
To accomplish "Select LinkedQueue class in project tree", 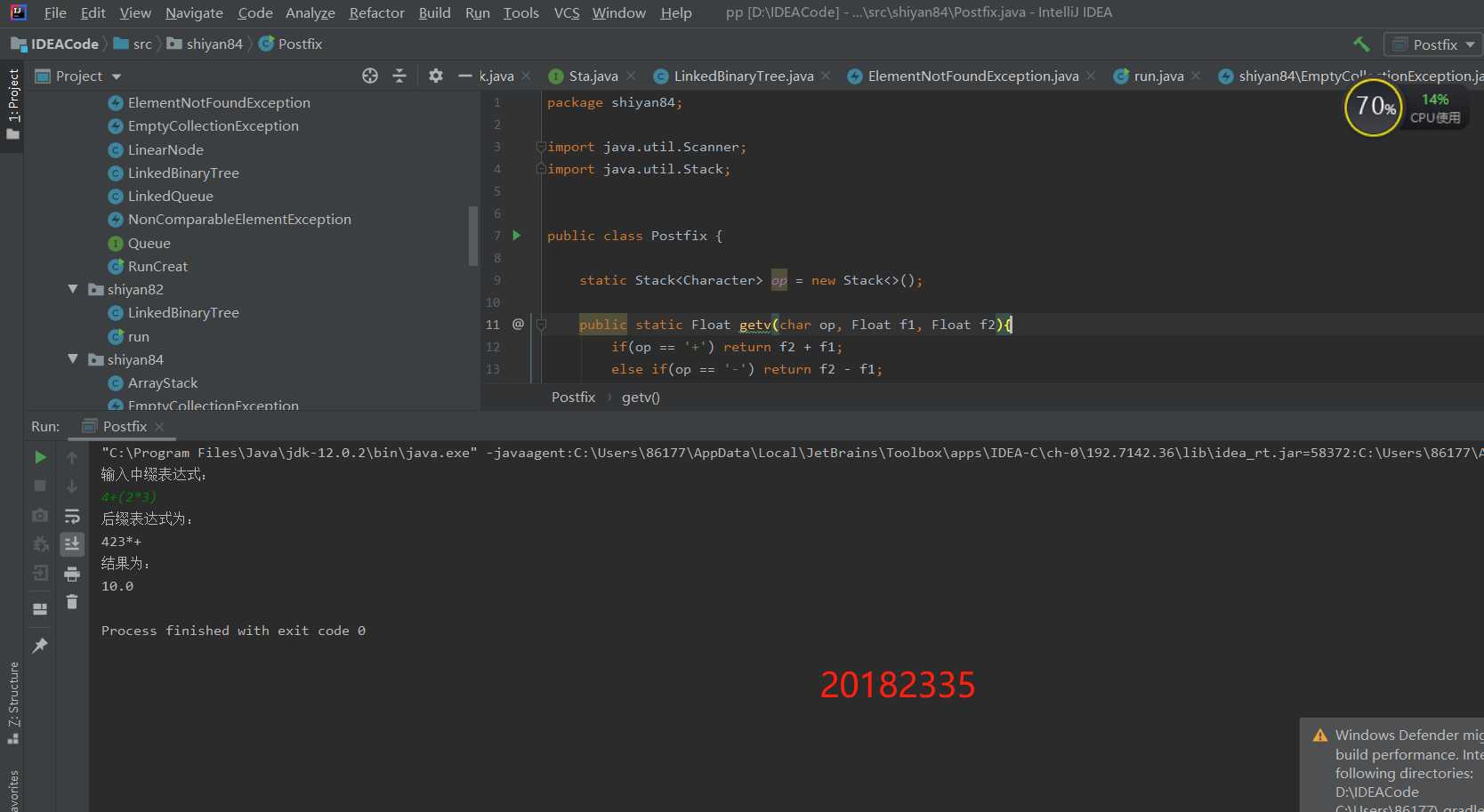I will coord(170,196).
